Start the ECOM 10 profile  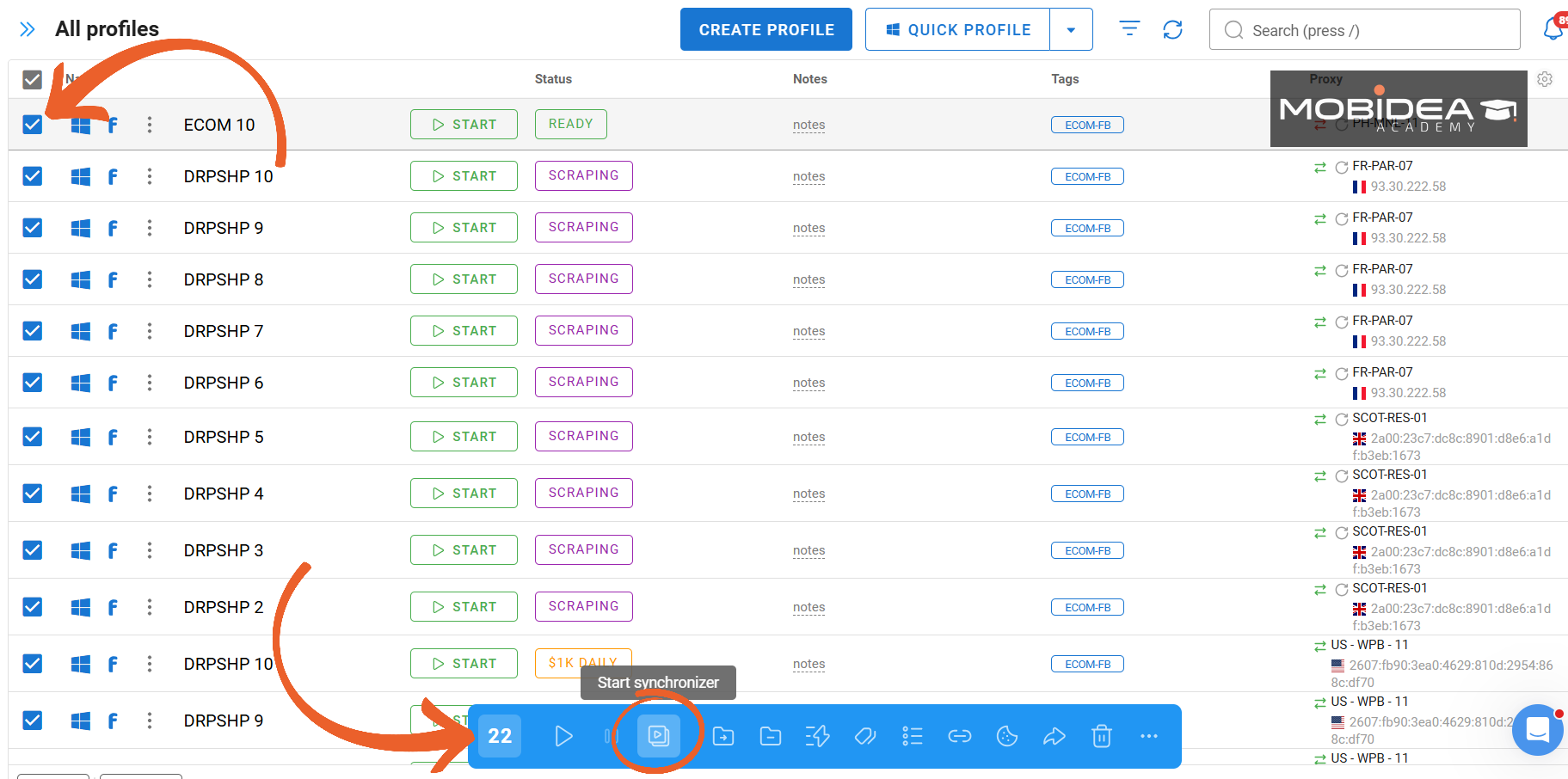point(464,124)
